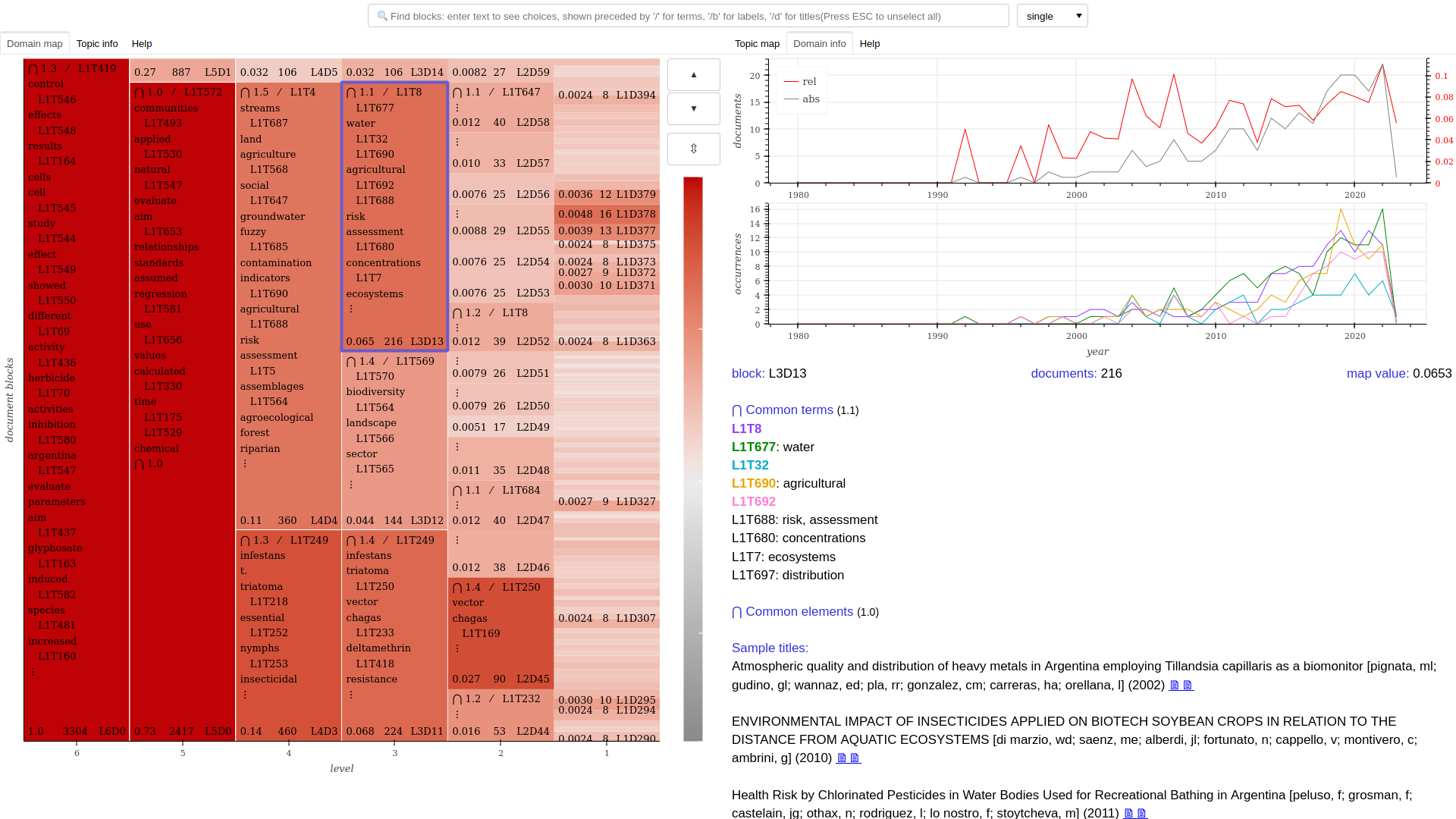Switch to the left Topic info tab

point(97,44)
